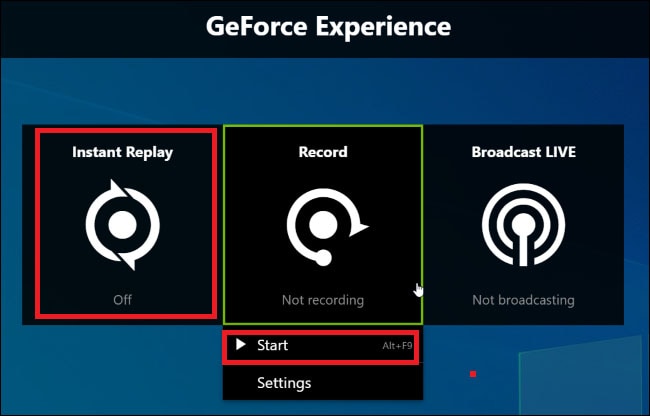Image resolution: width=650 pixels, height=416 pixels.
Task: Click the Record circular icon
Action: [x=327, y=227]
